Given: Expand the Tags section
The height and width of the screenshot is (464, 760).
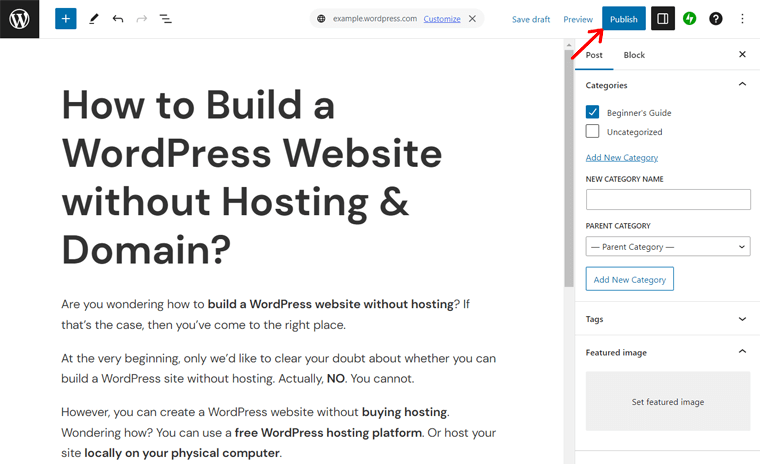Looking at the screenshot, I should pos(742,319).
